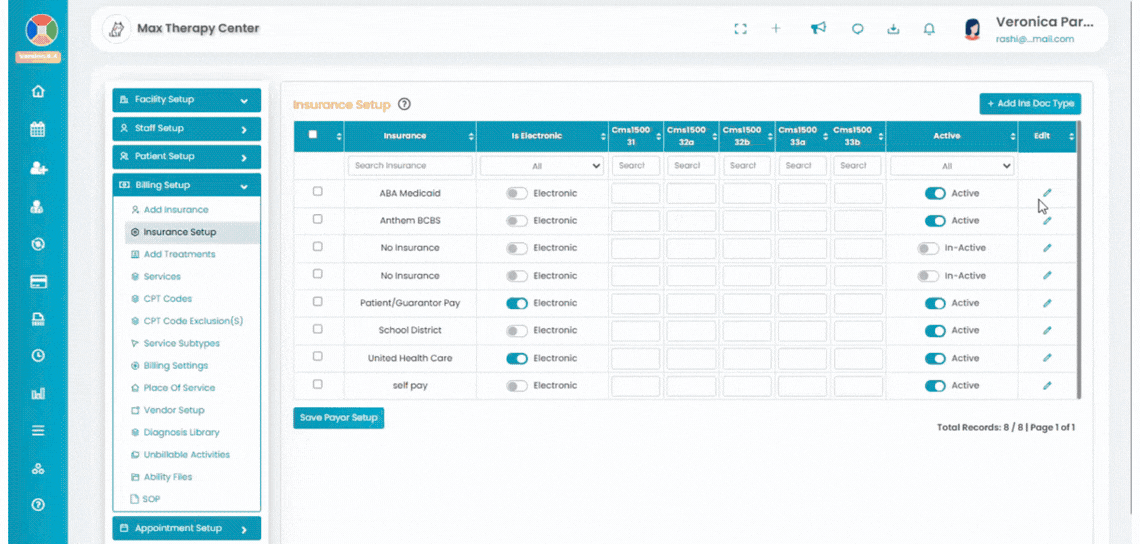
Task: Disable Active switch for United Health Care
Action: (935, 358)
